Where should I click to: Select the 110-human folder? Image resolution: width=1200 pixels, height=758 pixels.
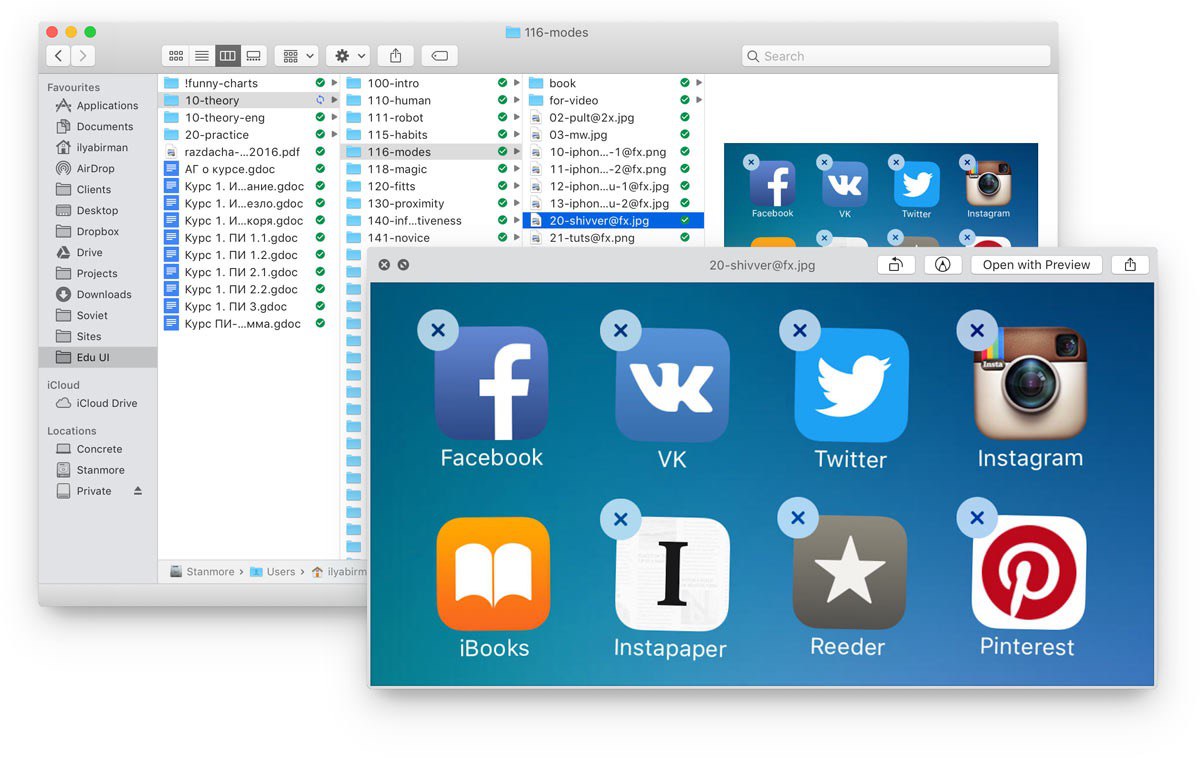431,100
